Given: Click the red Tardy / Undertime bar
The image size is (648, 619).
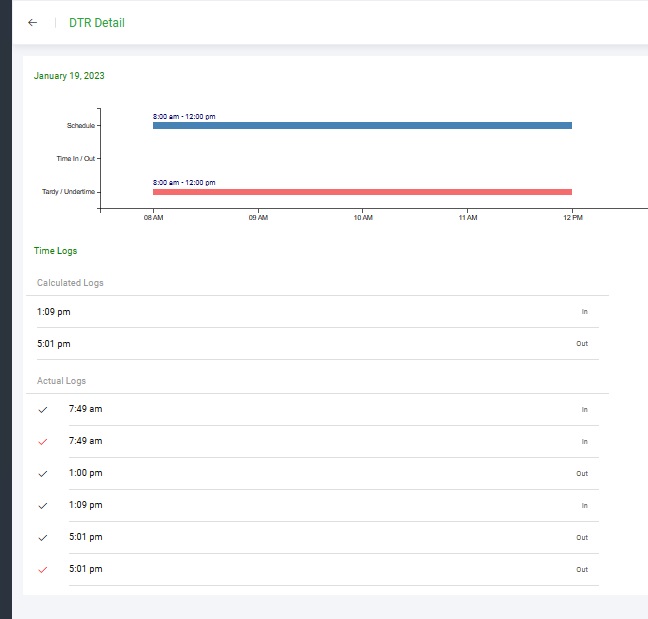Looking at the screenshot, I should 362,192.
